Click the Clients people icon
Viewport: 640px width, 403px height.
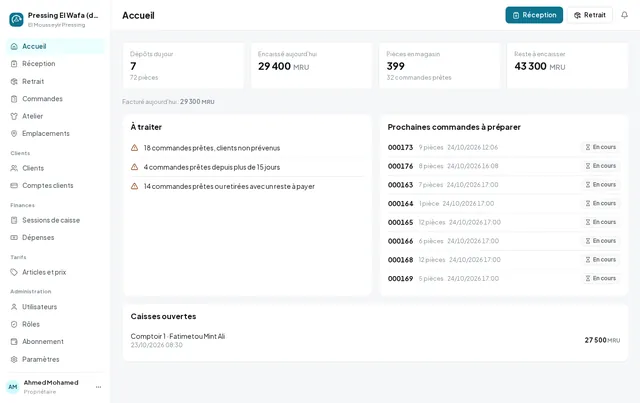click(14, 168)
